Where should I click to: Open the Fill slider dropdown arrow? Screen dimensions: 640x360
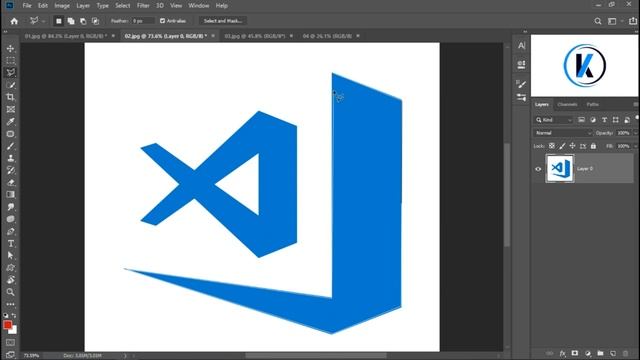tap(635, 146)
